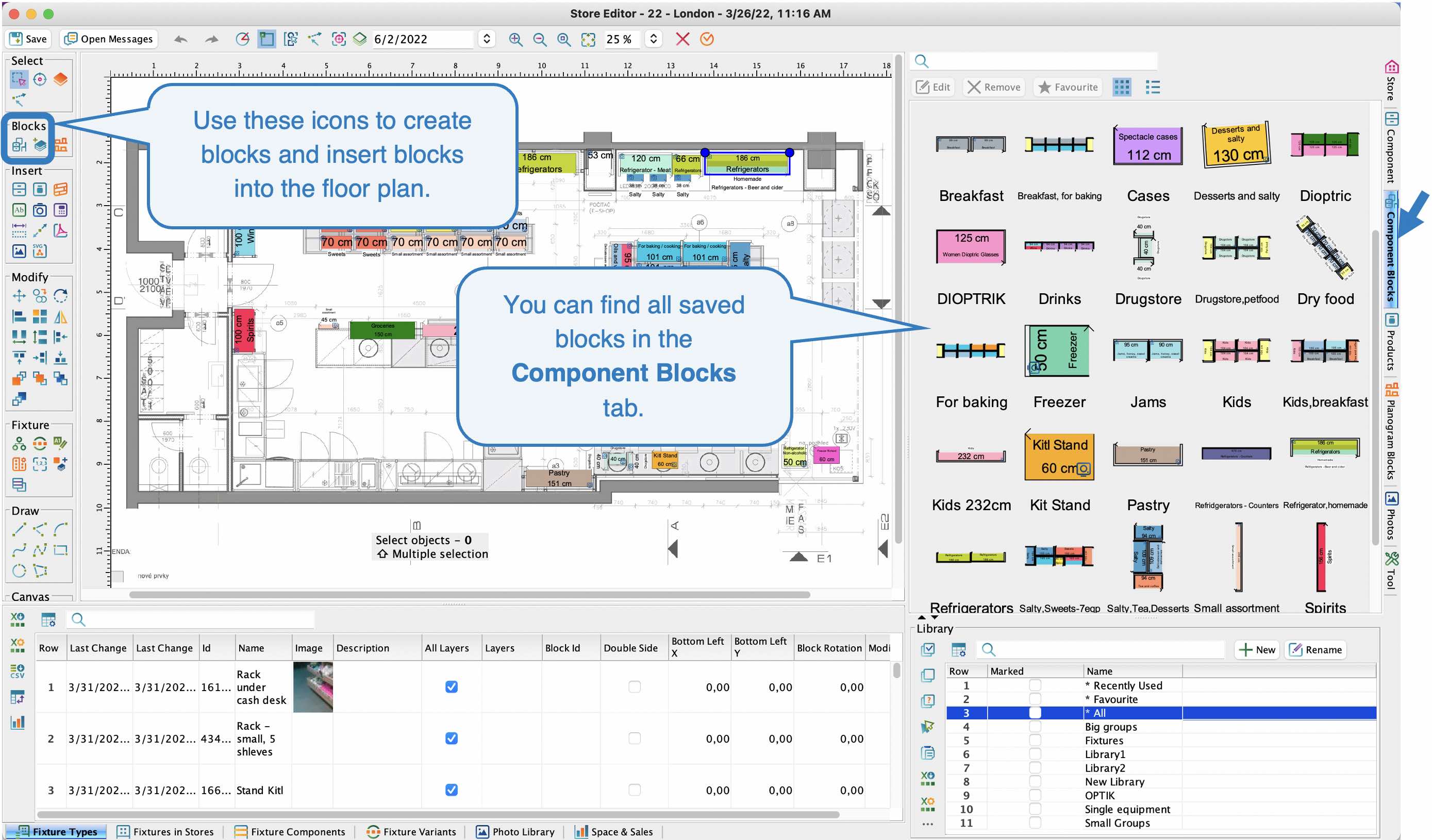Image resolution: width=1432 pixels, height=840 pixels.
Task: Select the orange layers select tool
Action: click(x=60, y=79)
